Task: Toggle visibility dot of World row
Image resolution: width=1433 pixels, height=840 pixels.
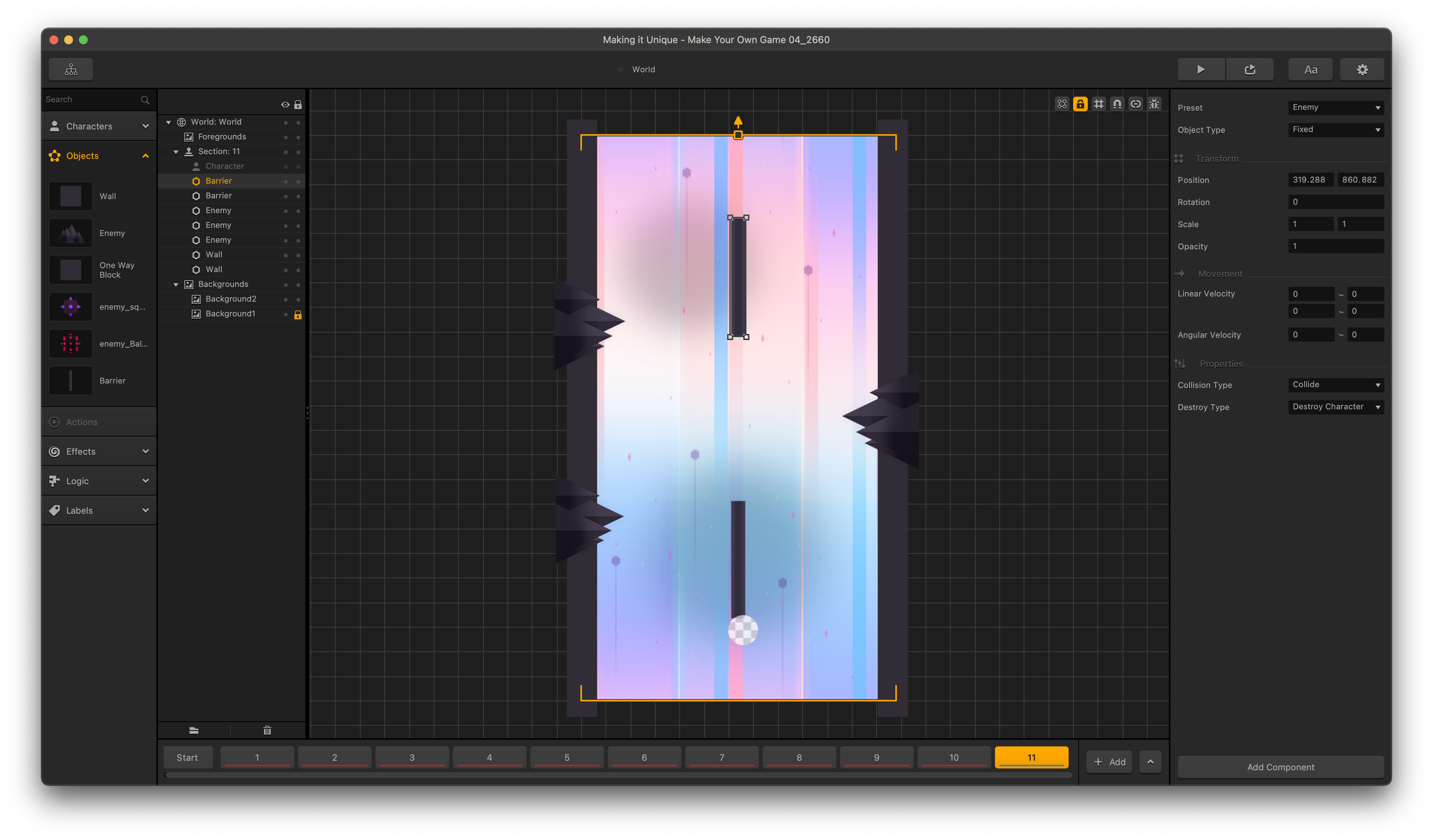Action: coord(285,122)
